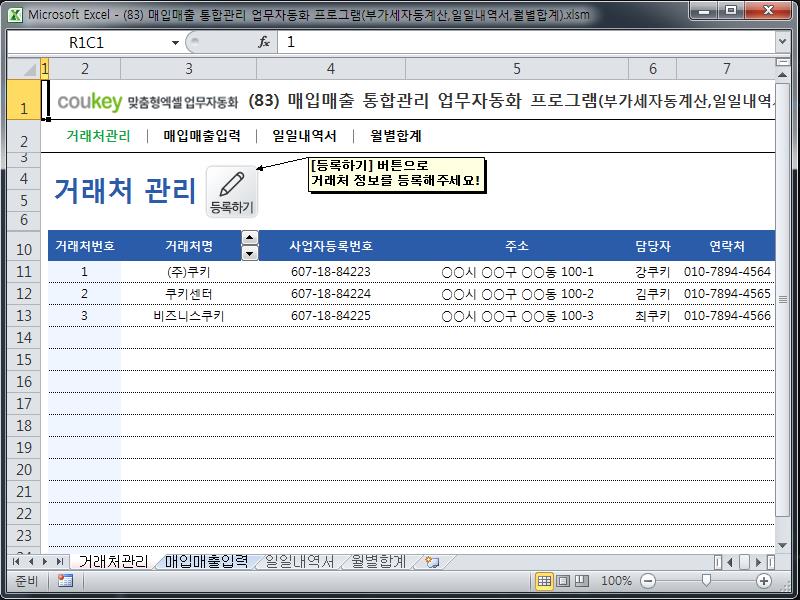Select the 매입매출입력 sheet tab
The width and height of the screenshot is (800, 600).
point(206,562)
